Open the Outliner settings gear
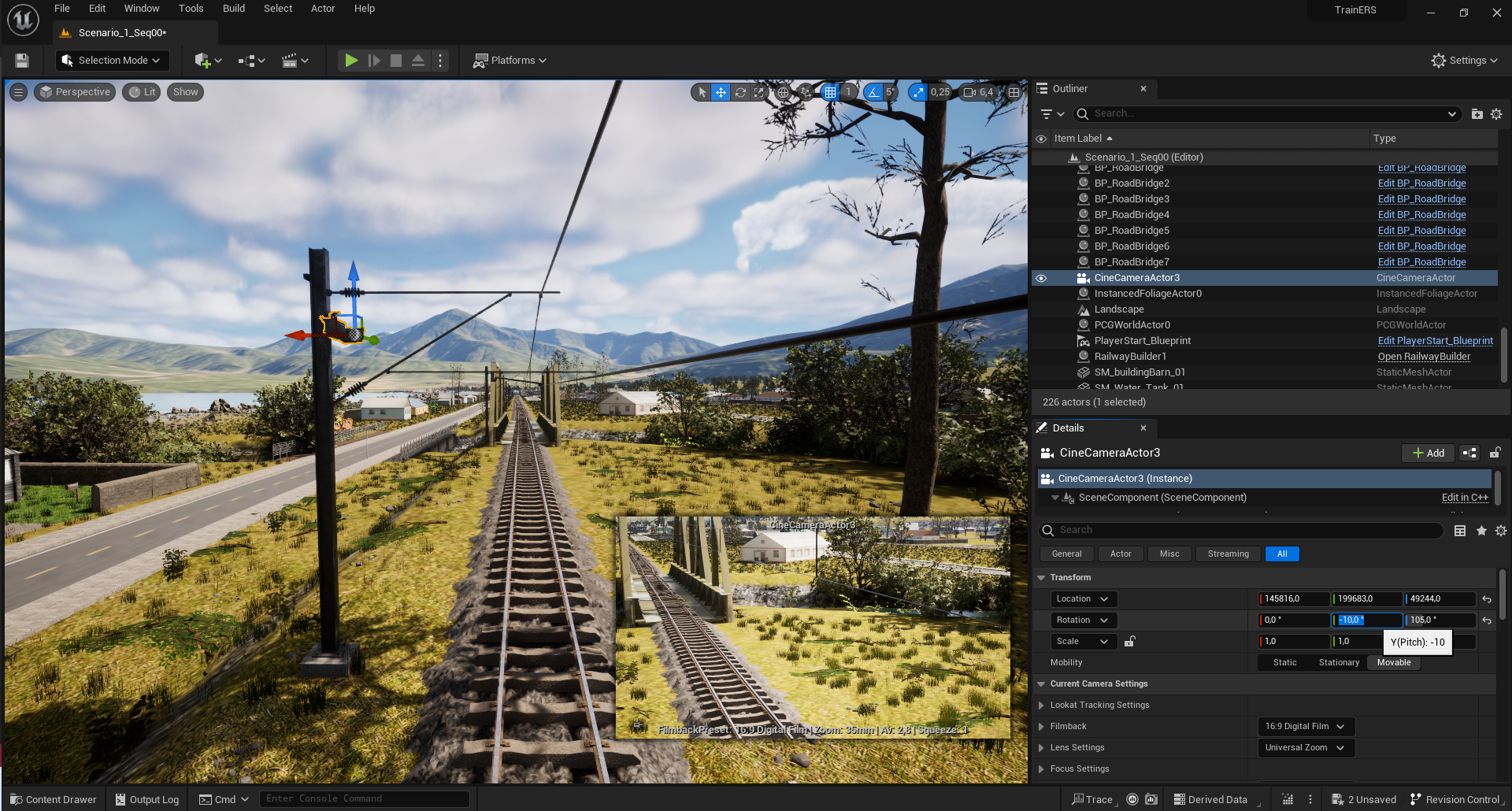1512x811 pixels. pyautogui.click(x=1496, y=114)
